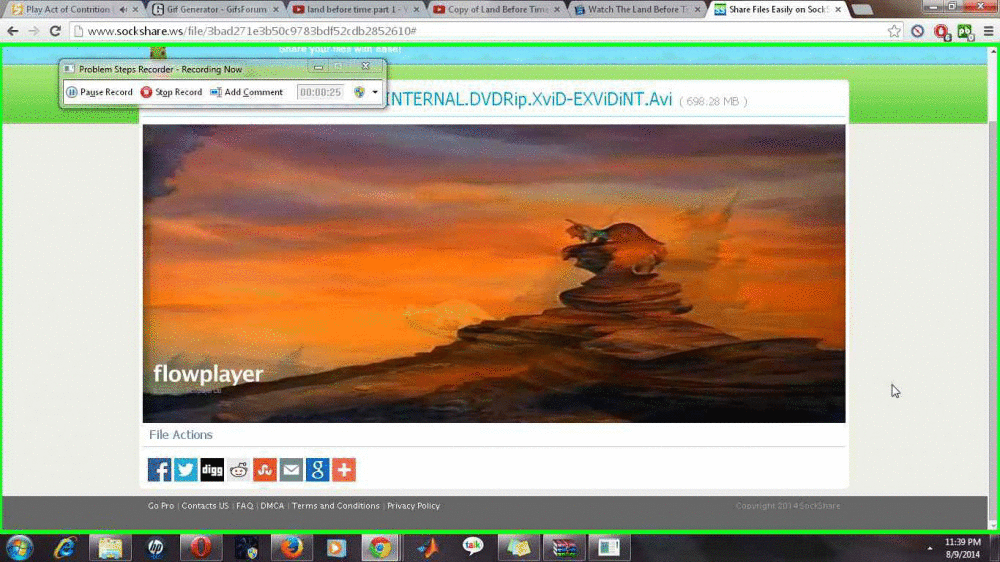Image resolution: width=1000 pixels, height=562 pixels.
Task: Pause Record in Problem Steps Recorder
Action: click(100, 92)
